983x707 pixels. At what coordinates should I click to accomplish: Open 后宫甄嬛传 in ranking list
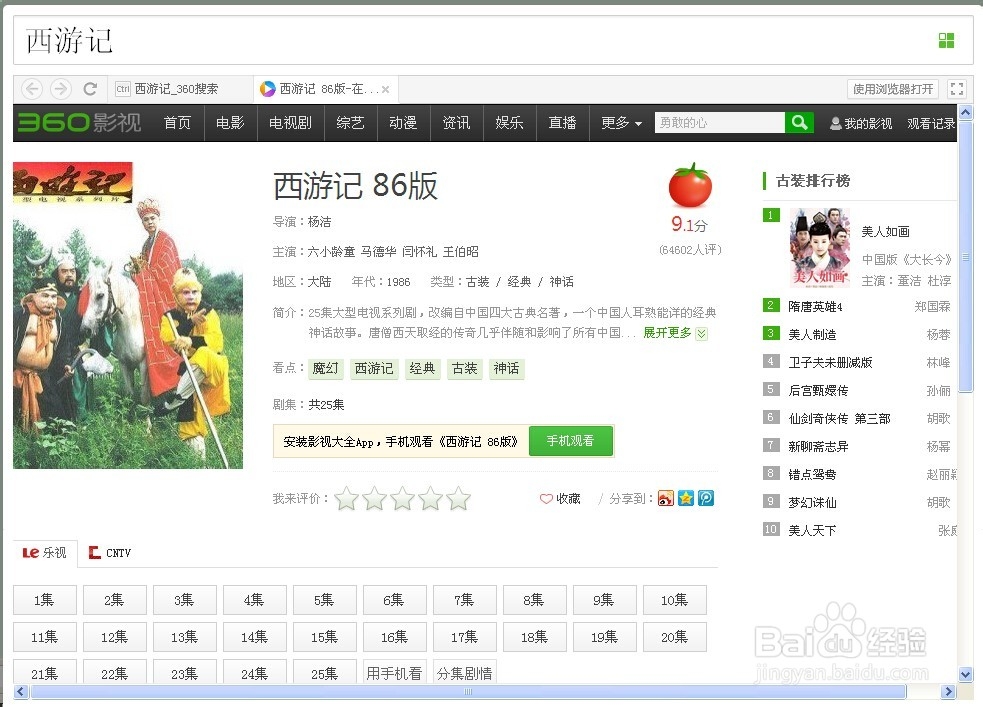(819, 390)
